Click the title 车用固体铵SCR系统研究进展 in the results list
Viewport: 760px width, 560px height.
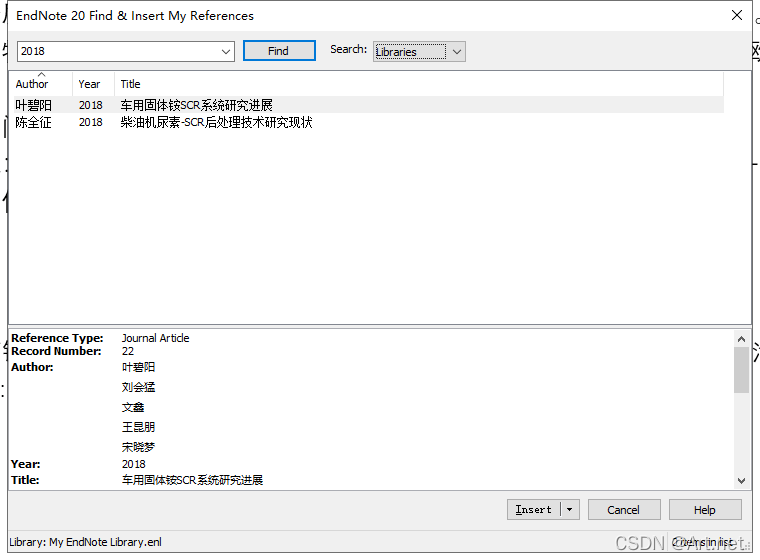coord(196,105)
